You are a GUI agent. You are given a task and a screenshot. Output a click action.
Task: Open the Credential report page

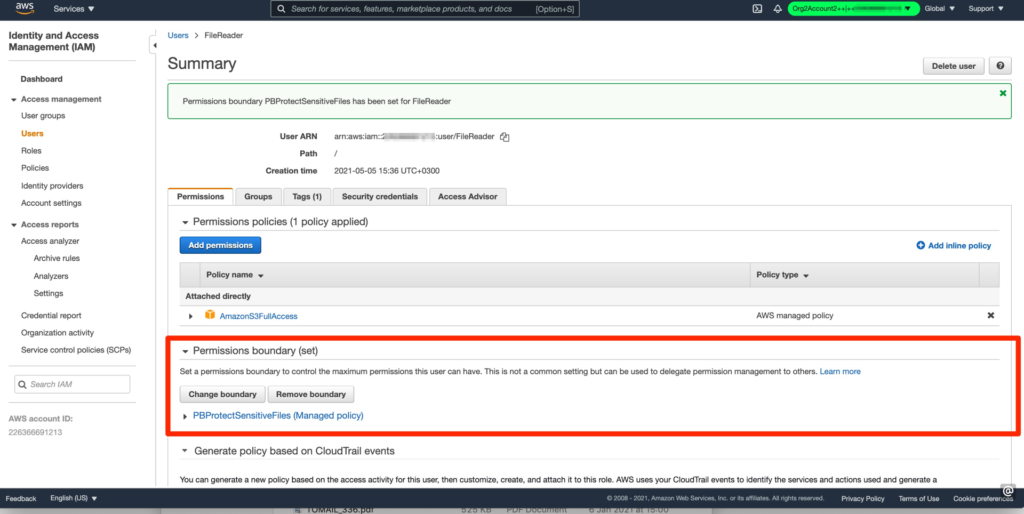coord(52,315)
